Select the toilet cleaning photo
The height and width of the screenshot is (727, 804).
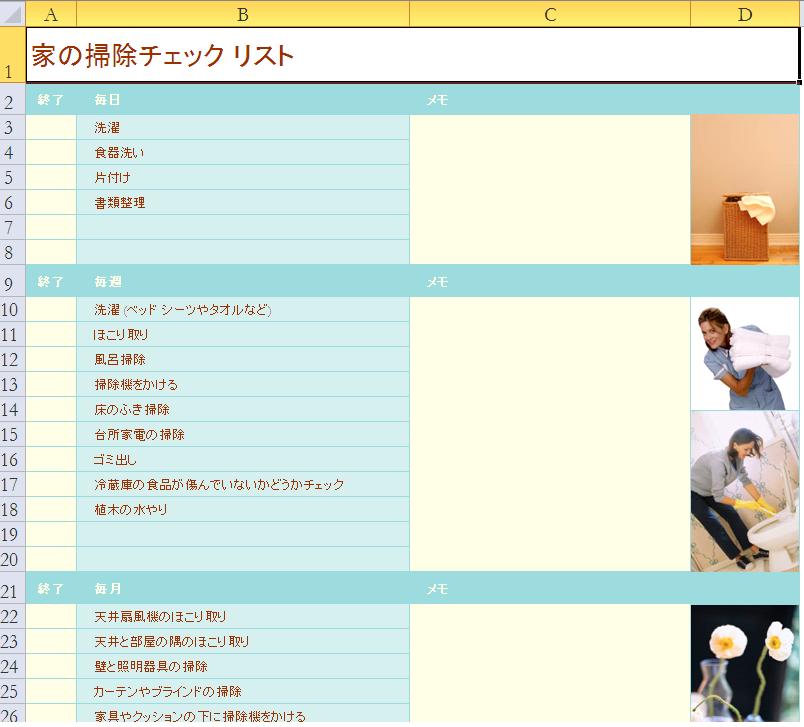point(745,492)
